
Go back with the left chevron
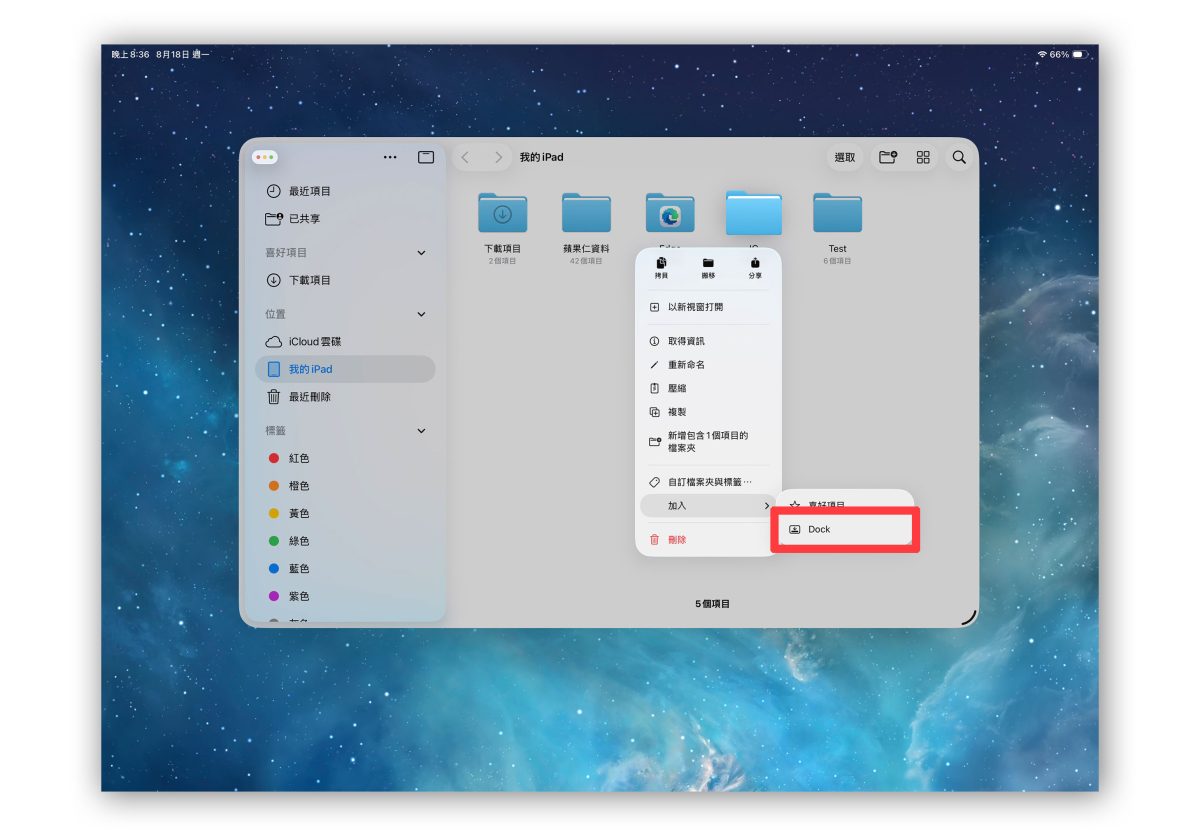click(x=465, y=158)
